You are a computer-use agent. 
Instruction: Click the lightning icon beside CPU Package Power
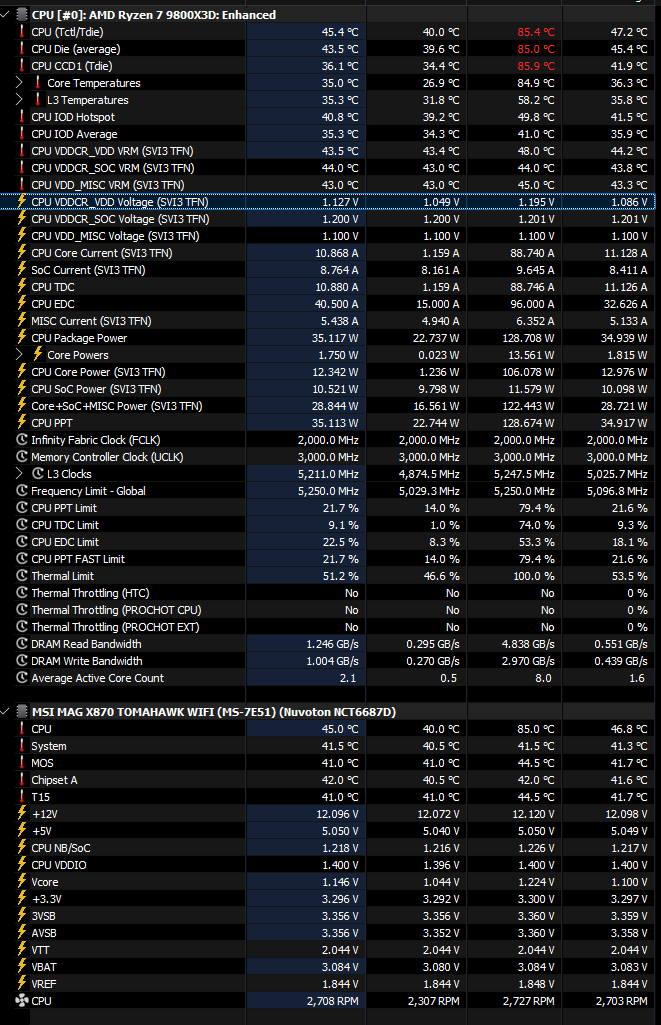tap(22, 338)
